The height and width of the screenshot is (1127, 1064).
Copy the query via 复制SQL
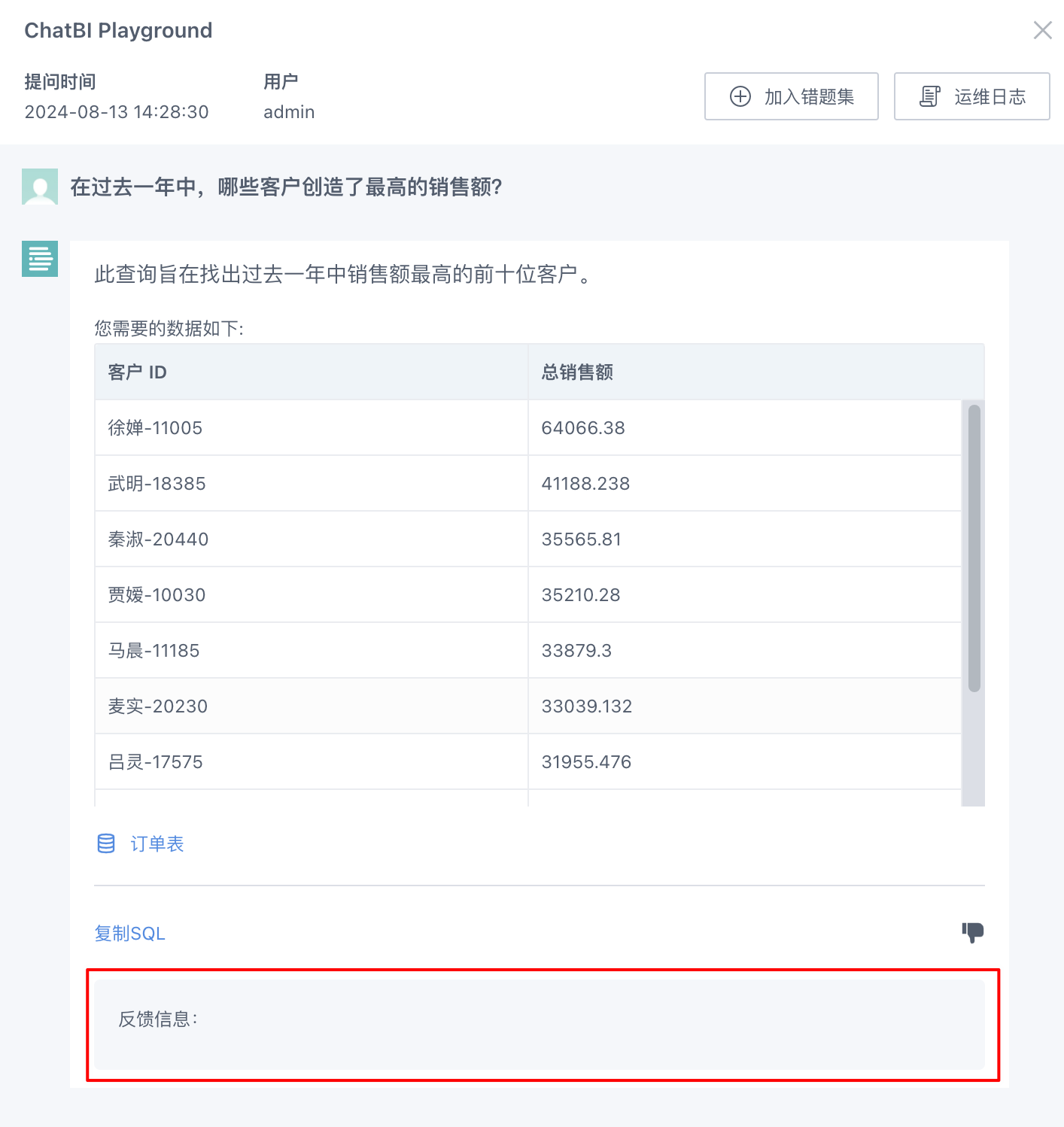[x=129, y=934]
